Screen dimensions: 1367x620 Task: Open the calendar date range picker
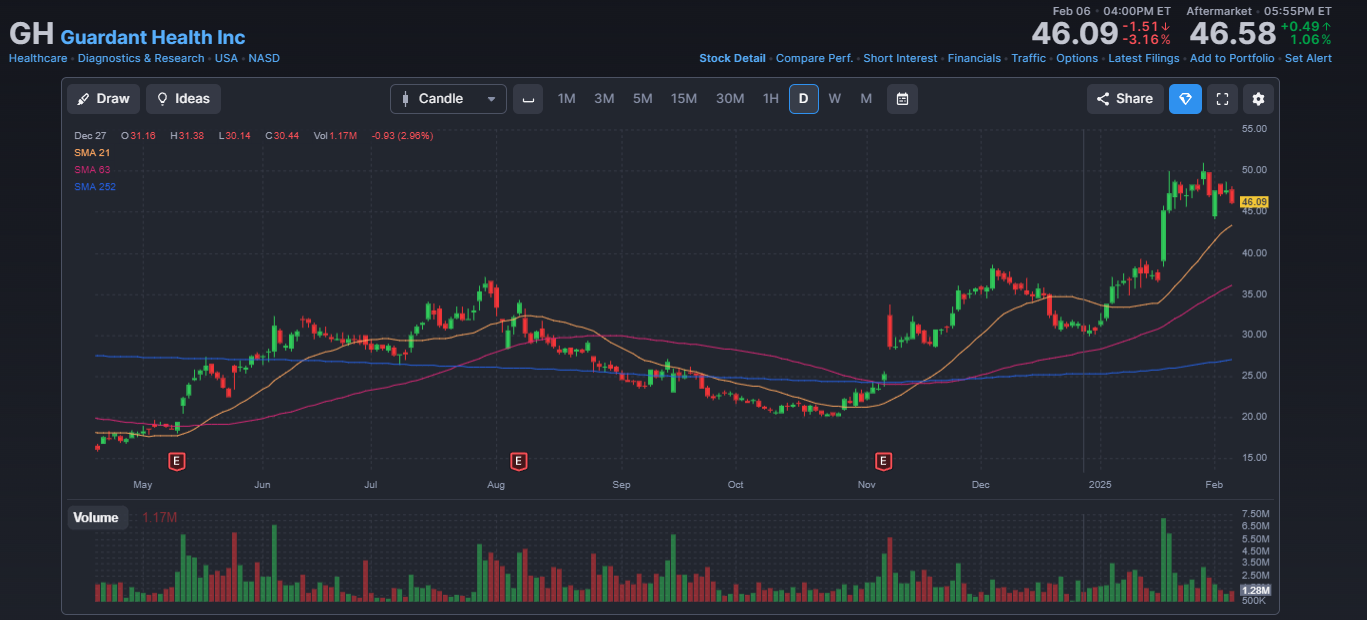coord(902,99)
